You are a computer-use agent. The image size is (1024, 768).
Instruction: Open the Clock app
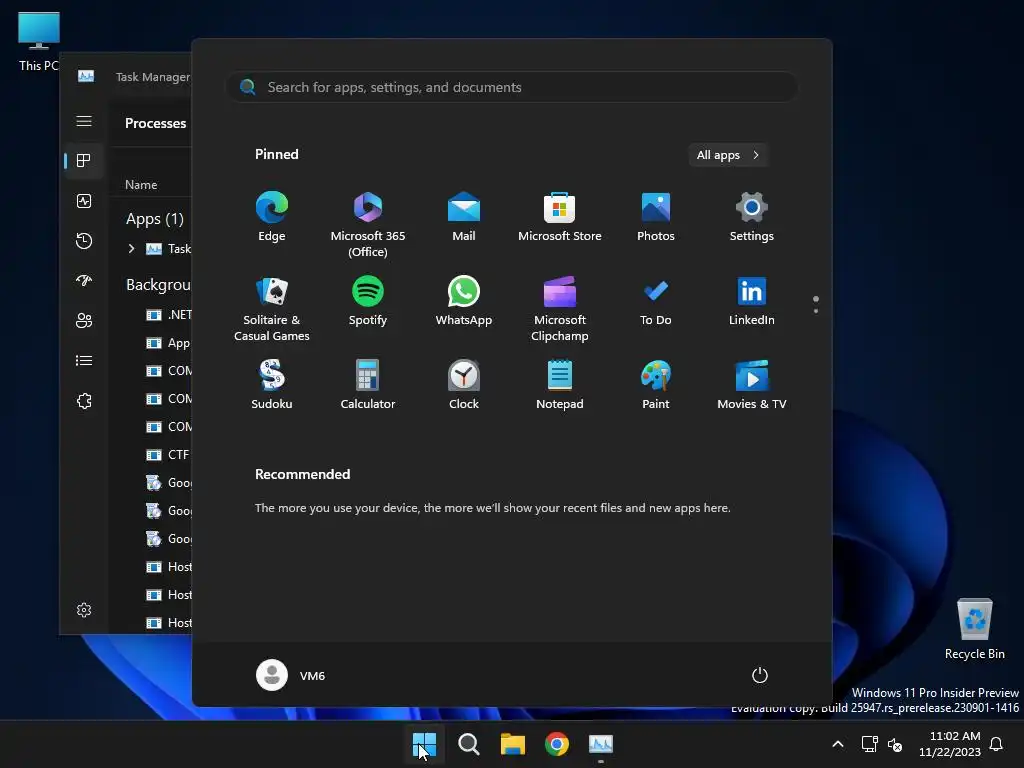(464, 385)
